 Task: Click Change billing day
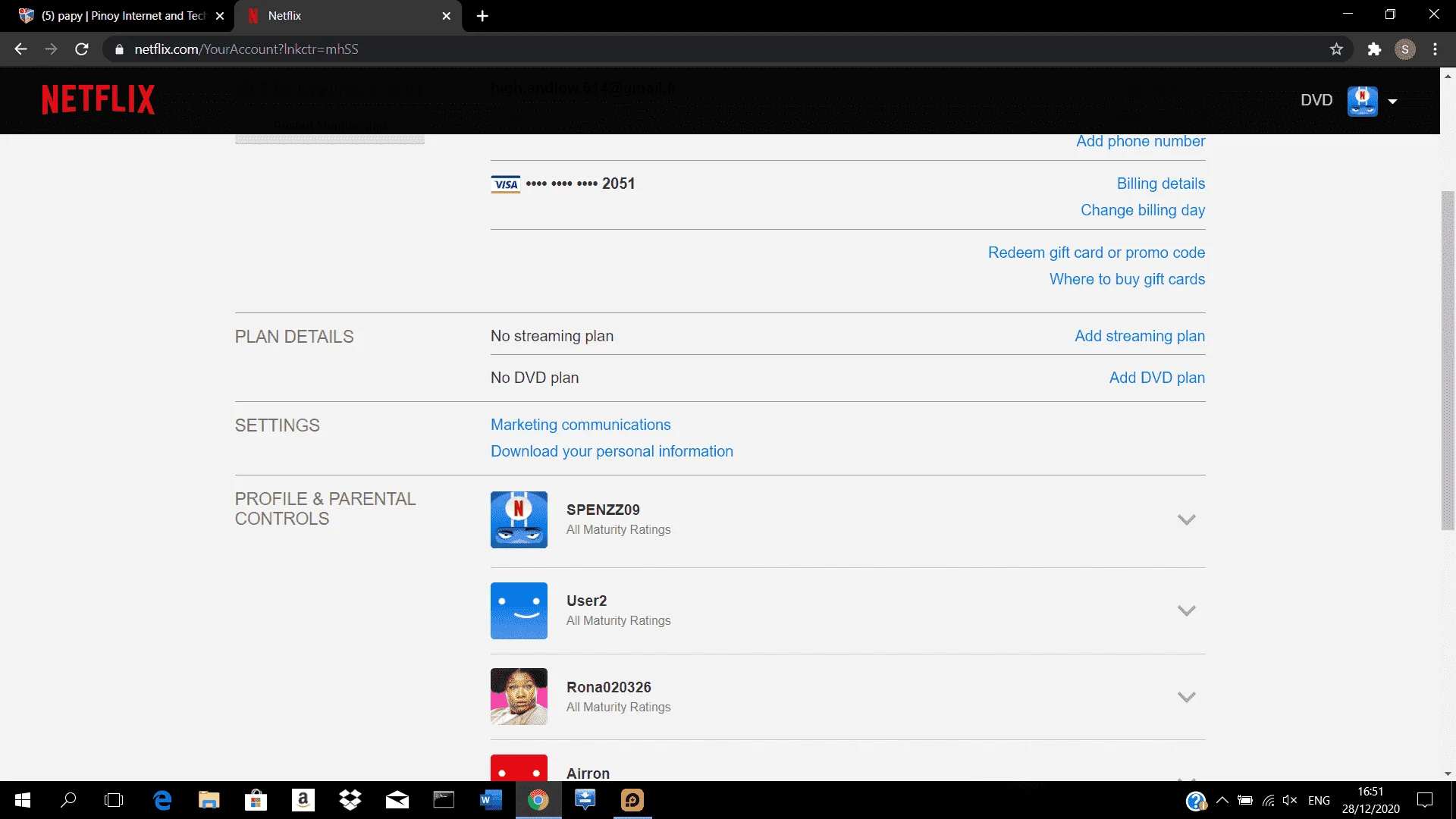1143,210
